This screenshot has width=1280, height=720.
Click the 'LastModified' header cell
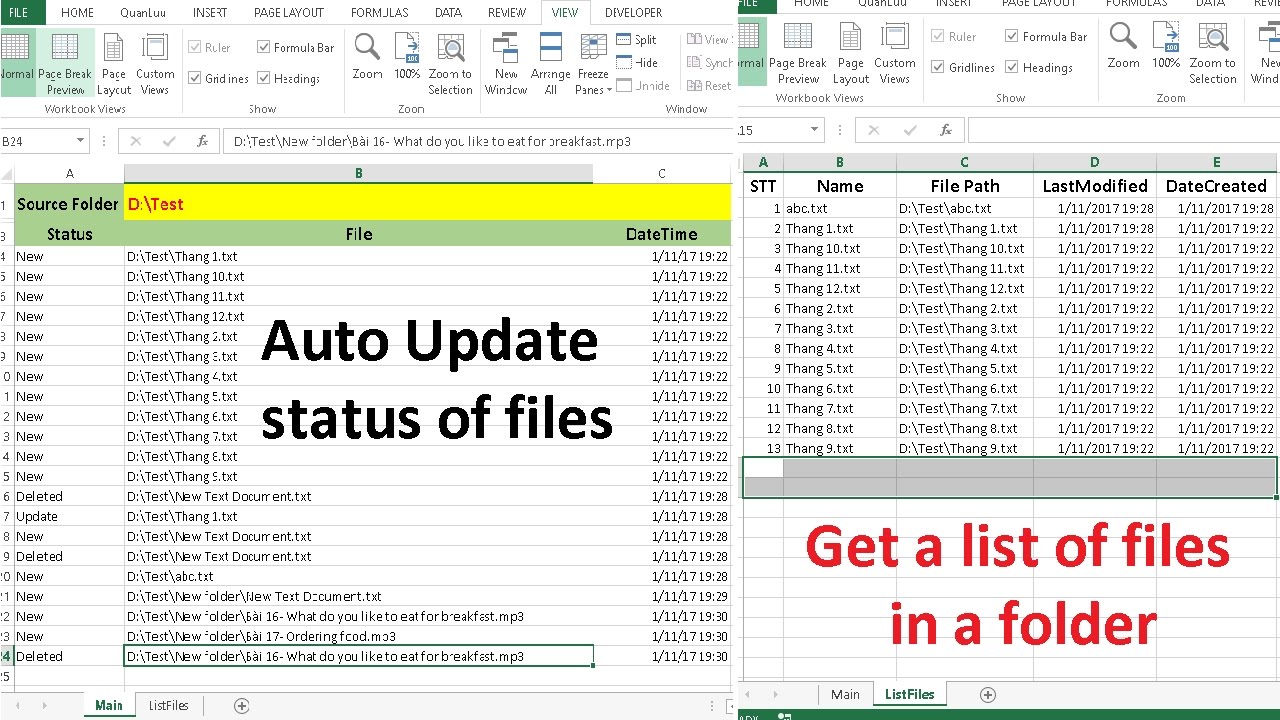(1094, 186)
